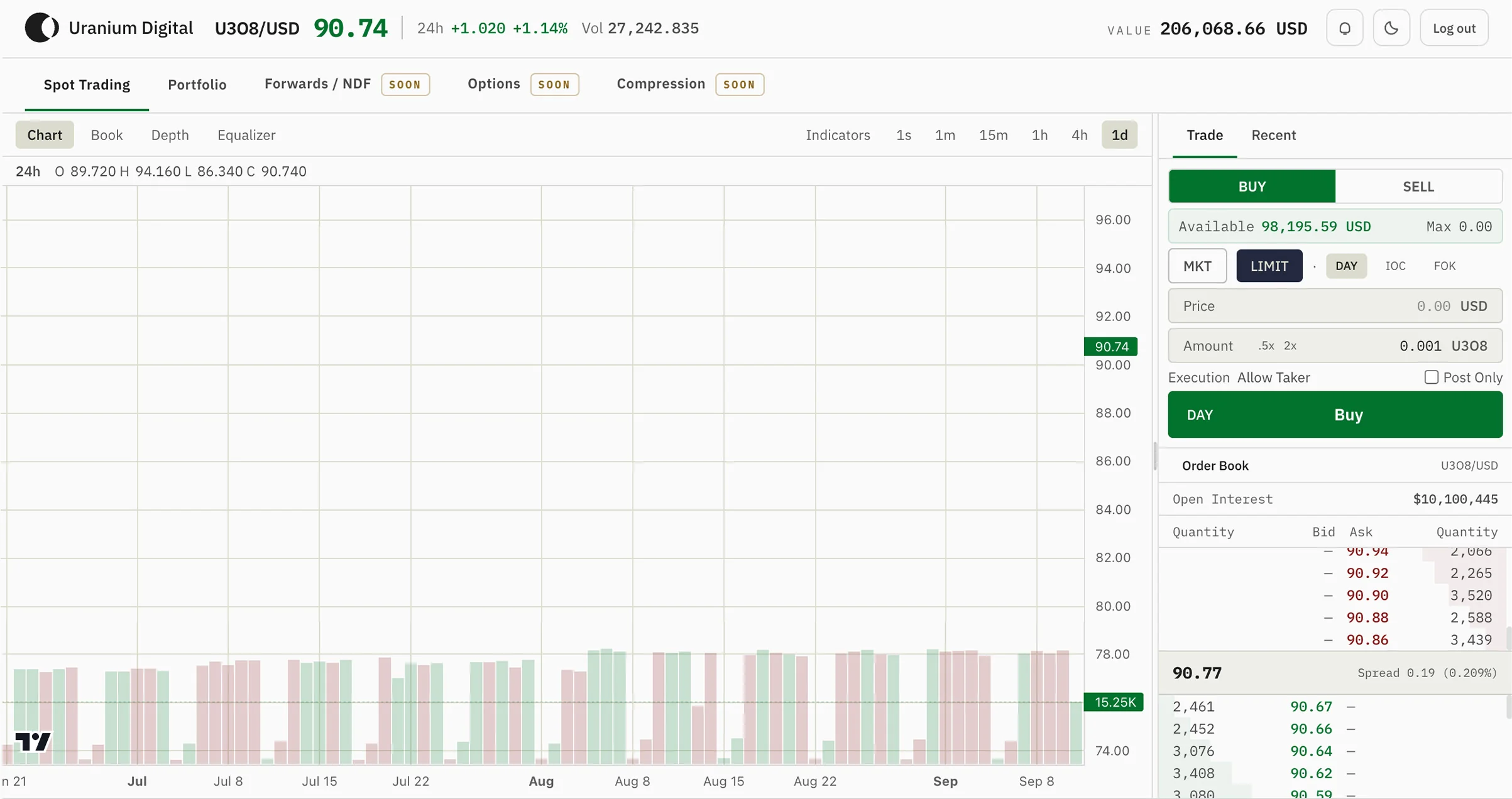Click the 90.74 price label on axis
Screen dimensions: 1512x799
[x=1110, y=347]
